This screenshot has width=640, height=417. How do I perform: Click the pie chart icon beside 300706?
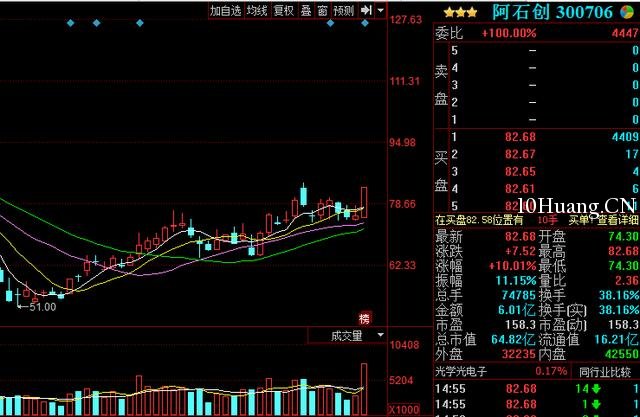click(627, 12)
